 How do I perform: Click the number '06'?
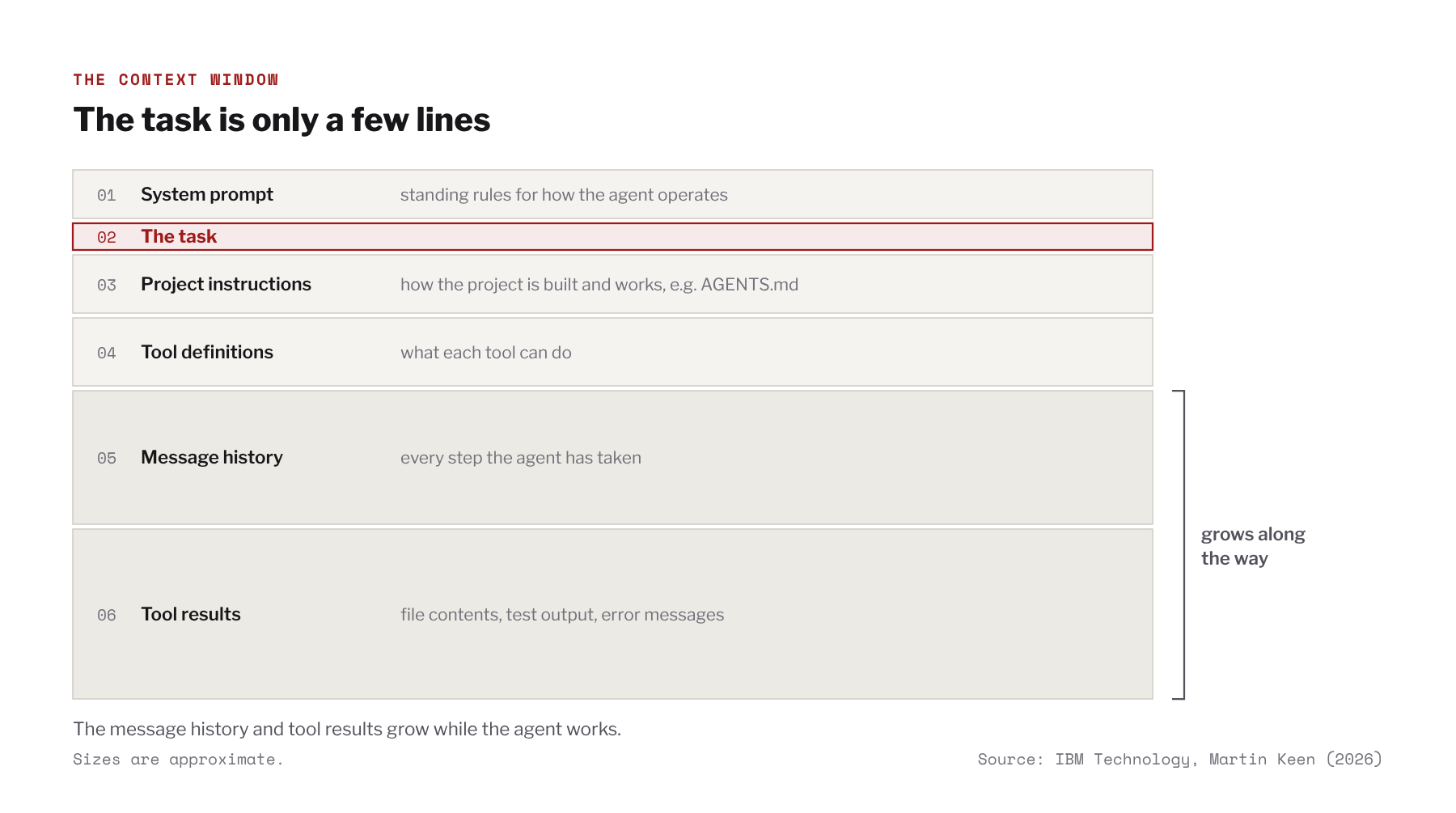coord(107,615)
